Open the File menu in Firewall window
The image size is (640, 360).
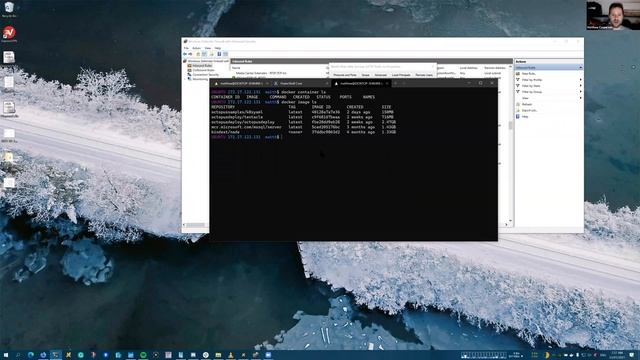tap(186, 48)
